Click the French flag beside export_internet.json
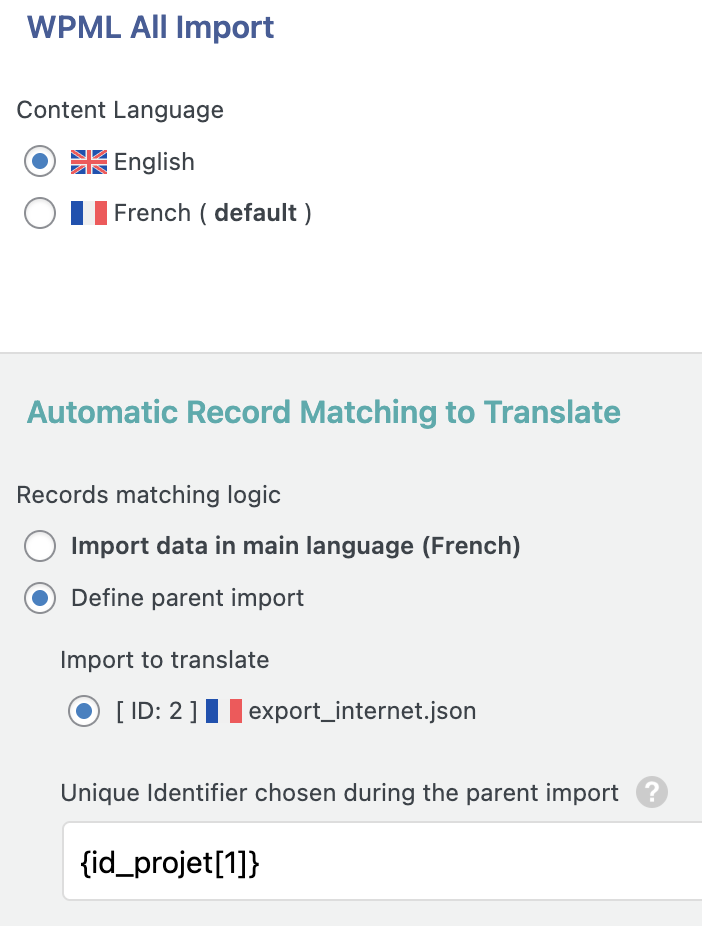The width and height of the screenshot is (702, 926). (224, 711)
